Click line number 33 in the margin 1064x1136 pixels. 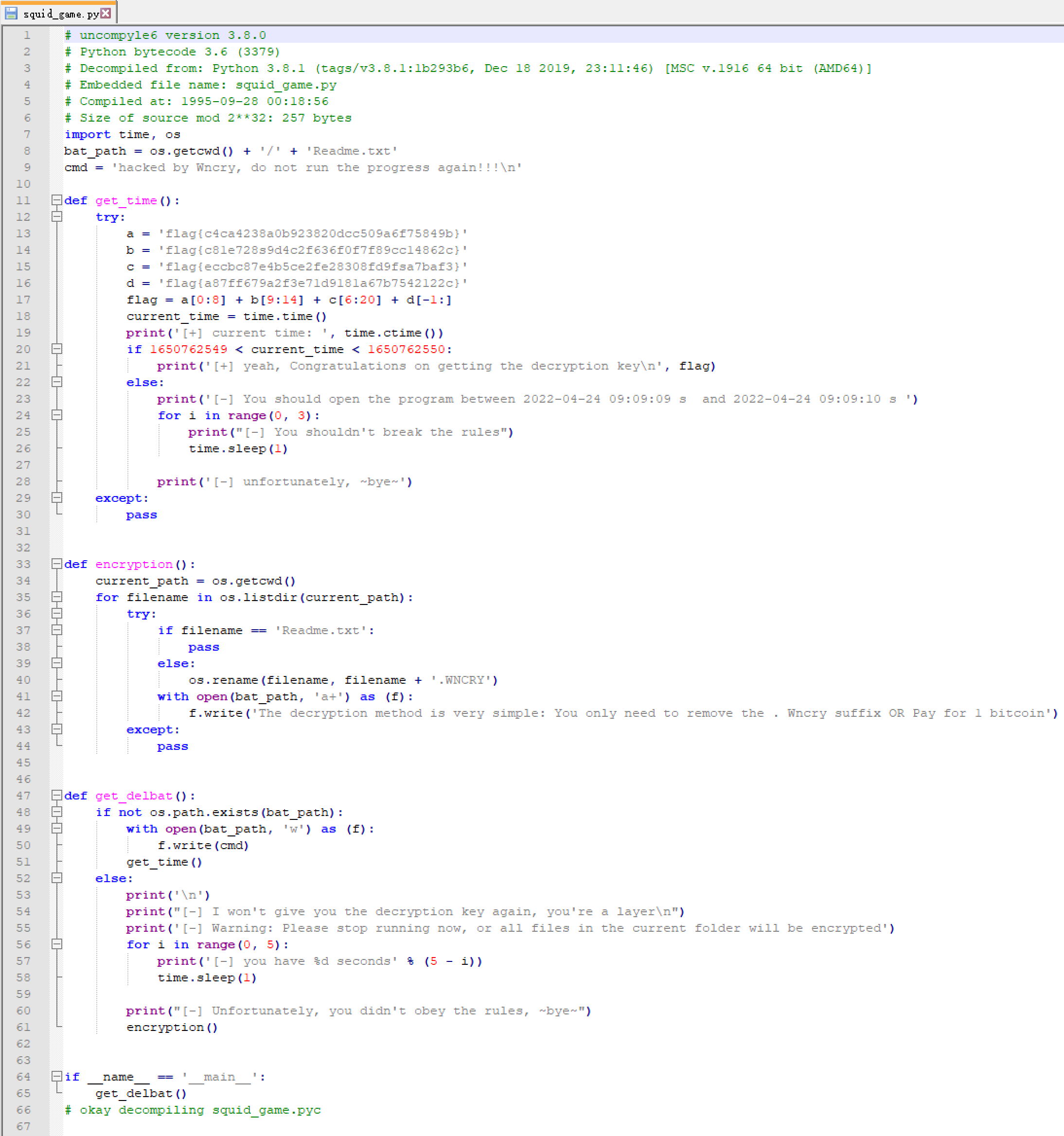23,564
